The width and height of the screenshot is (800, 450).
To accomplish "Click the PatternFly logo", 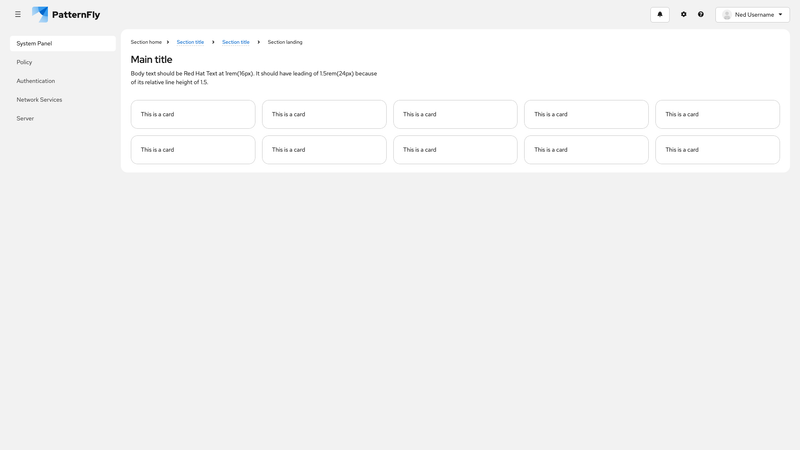I will click(66, 14).
